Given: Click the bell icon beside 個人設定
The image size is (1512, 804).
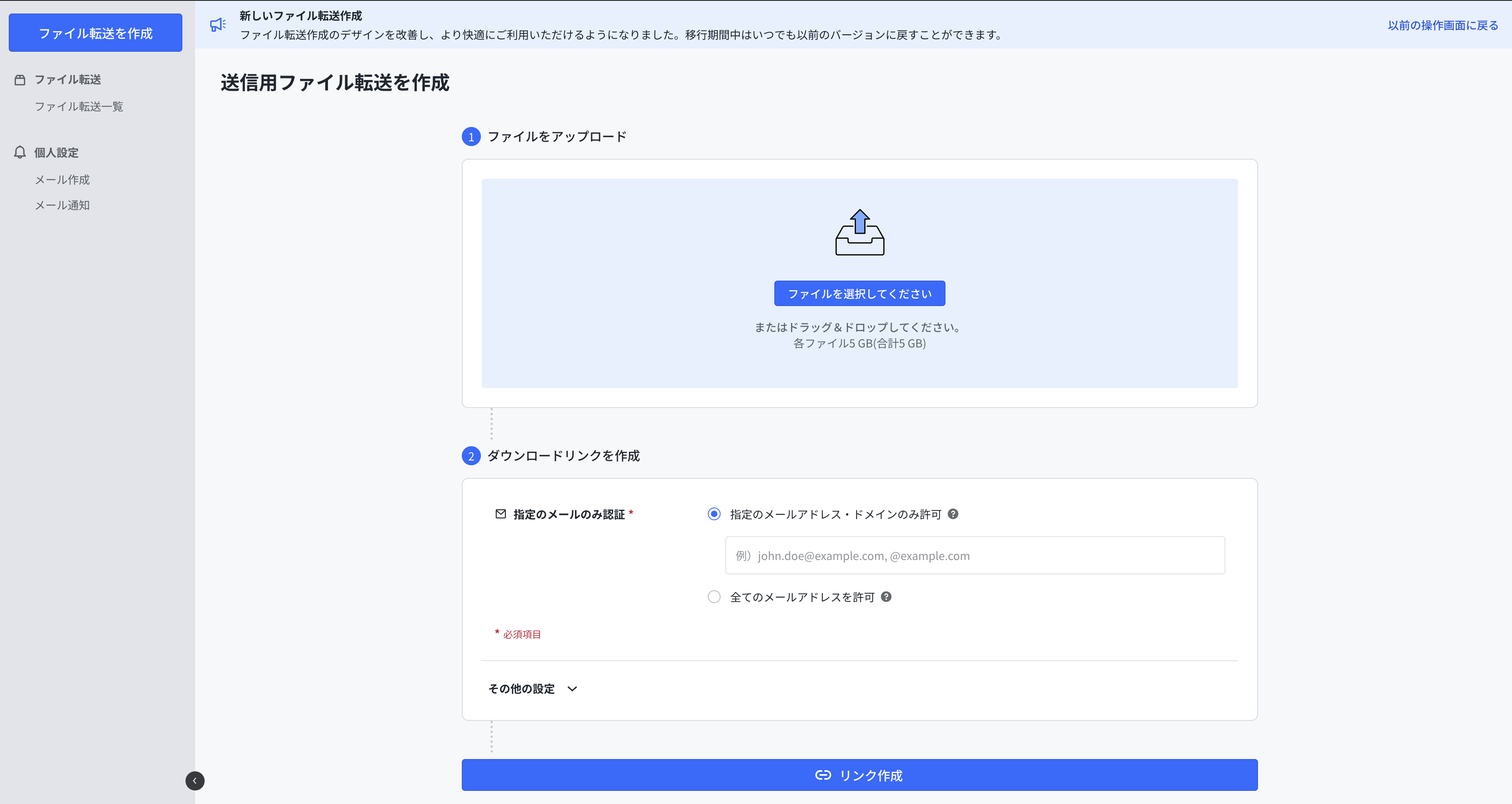Looking at the screenshot, I should [x=20, y=152].
